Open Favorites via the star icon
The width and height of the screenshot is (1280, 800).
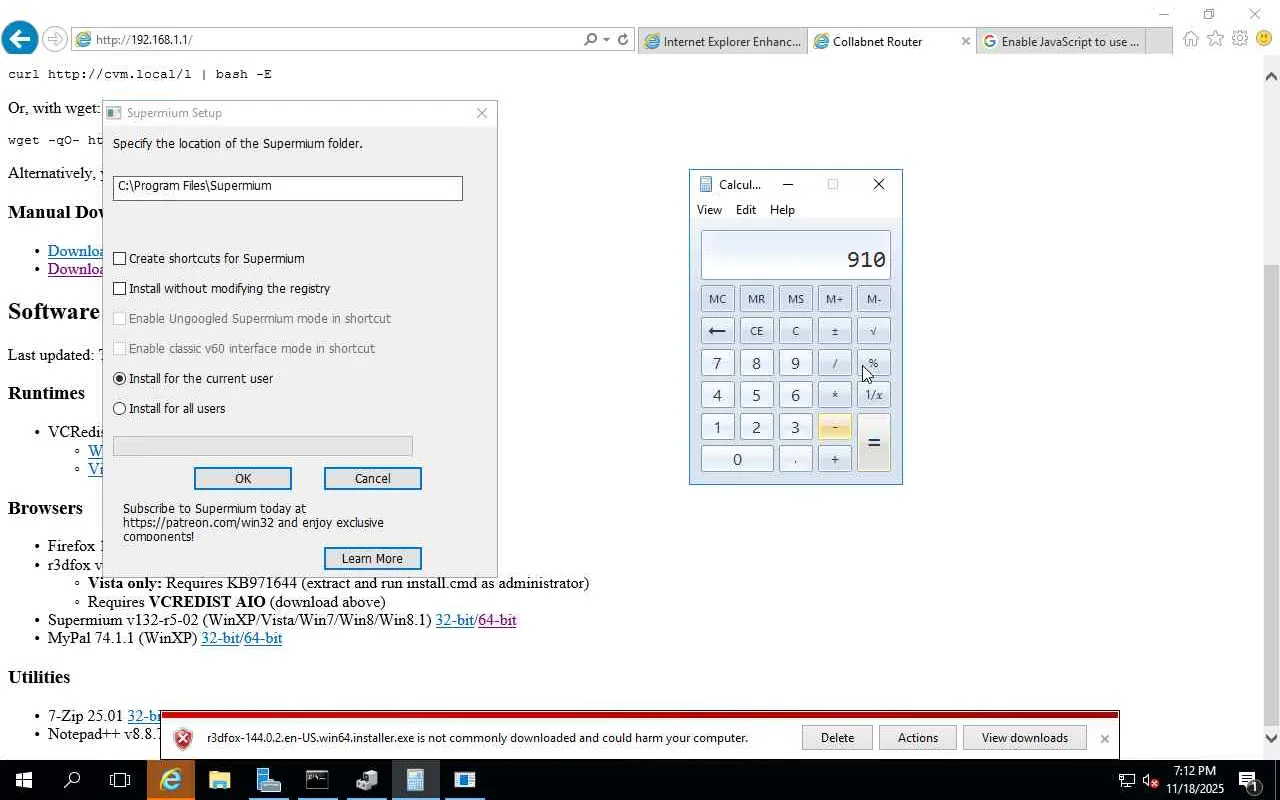tap(1215, 39)
